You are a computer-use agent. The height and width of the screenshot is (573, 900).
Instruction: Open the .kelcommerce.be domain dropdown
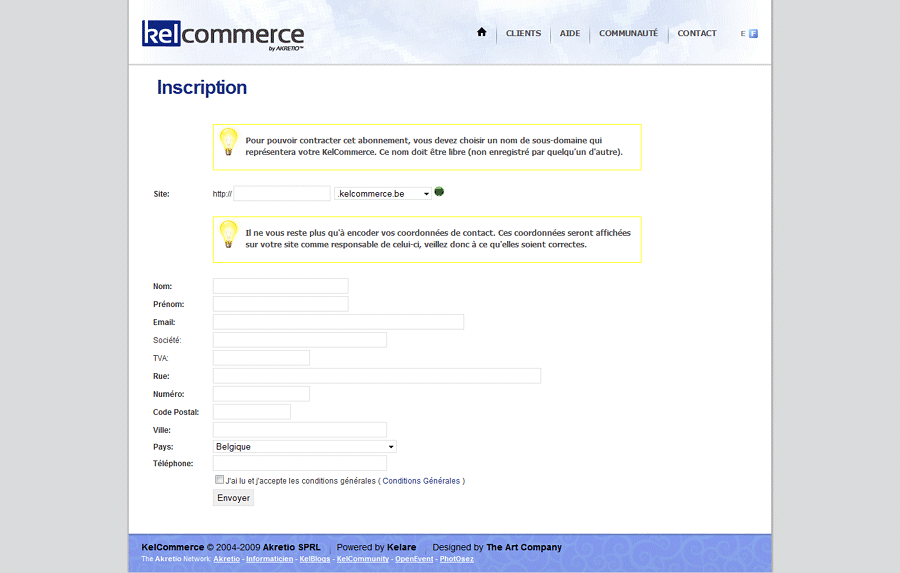383,194
